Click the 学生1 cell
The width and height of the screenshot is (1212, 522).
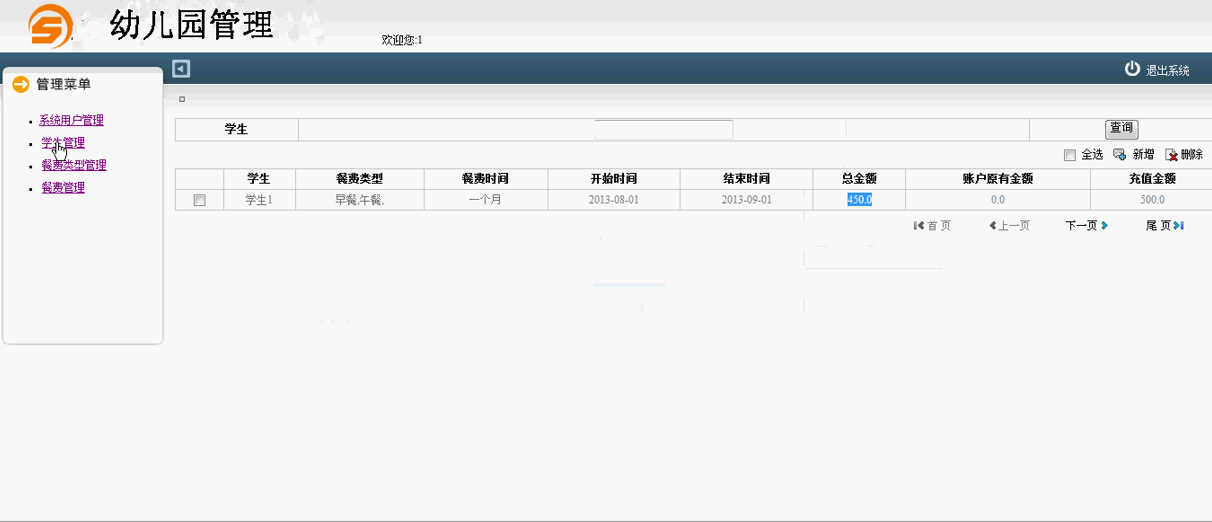tap(259, 200)
